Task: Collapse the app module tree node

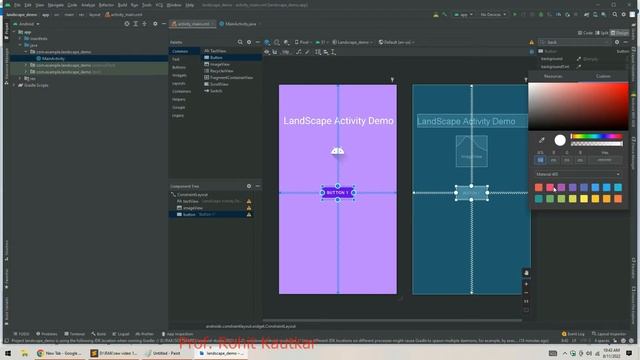Action: point(14,32)
